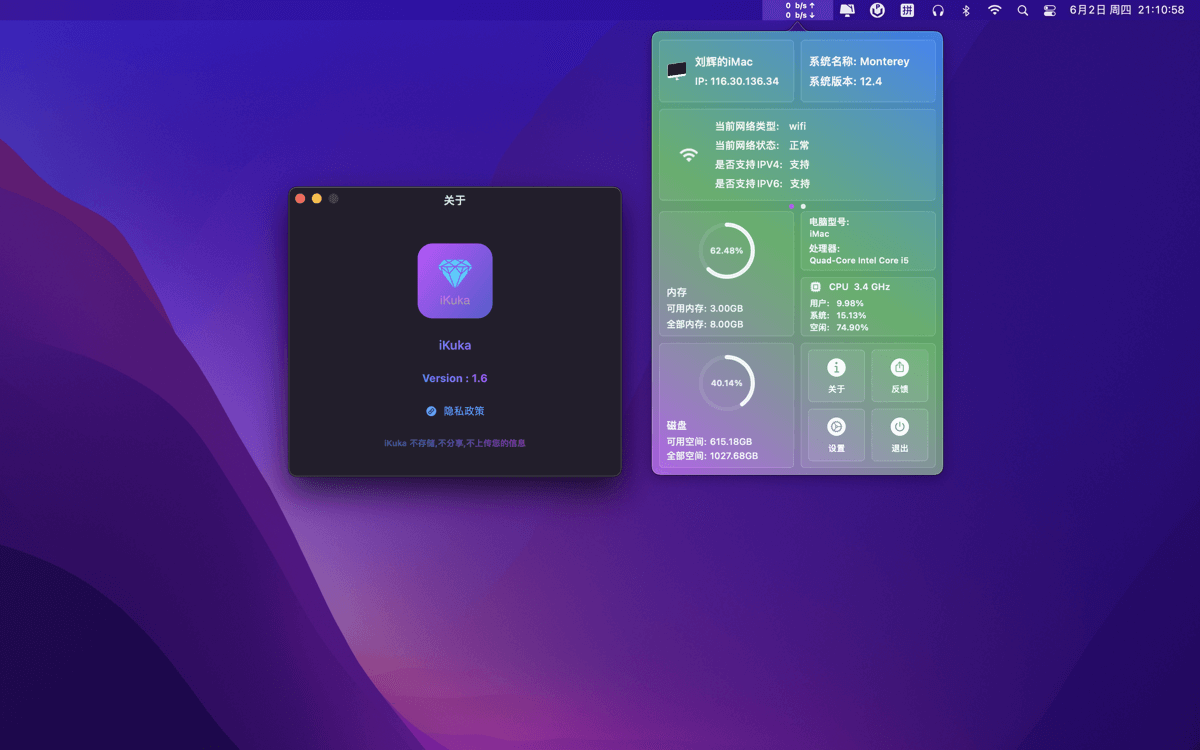Click the 全部内存: 8.00GB text
The image size is (1200, 750).
(x=705, y=324)
